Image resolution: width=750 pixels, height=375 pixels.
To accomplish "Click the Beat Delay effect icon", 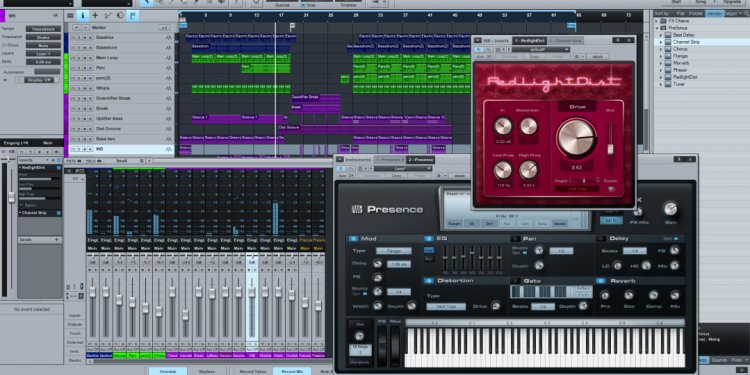I will tap(668, 35).
